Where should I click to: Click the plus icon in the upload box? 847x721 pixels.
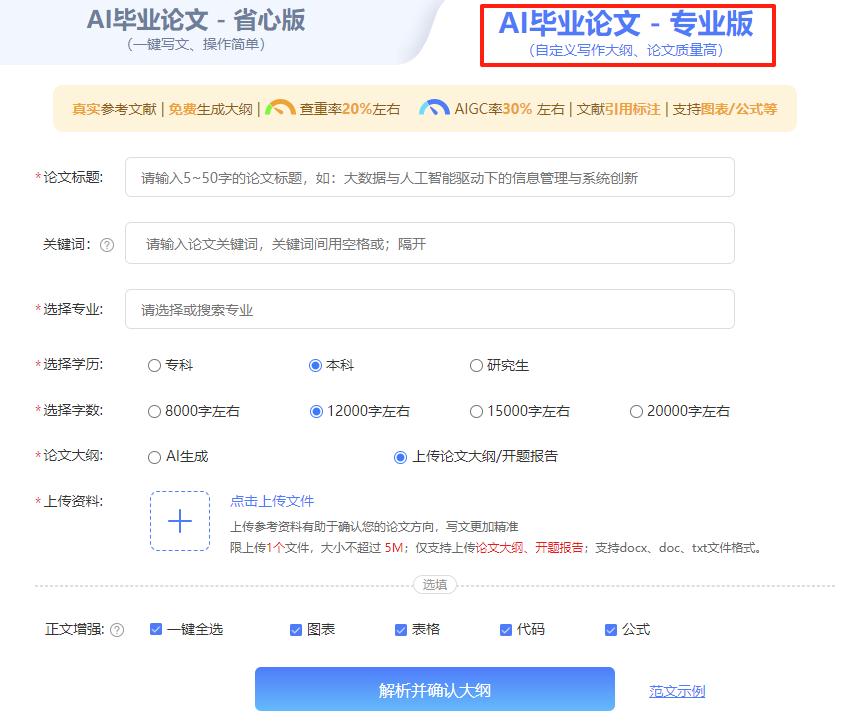180,521
